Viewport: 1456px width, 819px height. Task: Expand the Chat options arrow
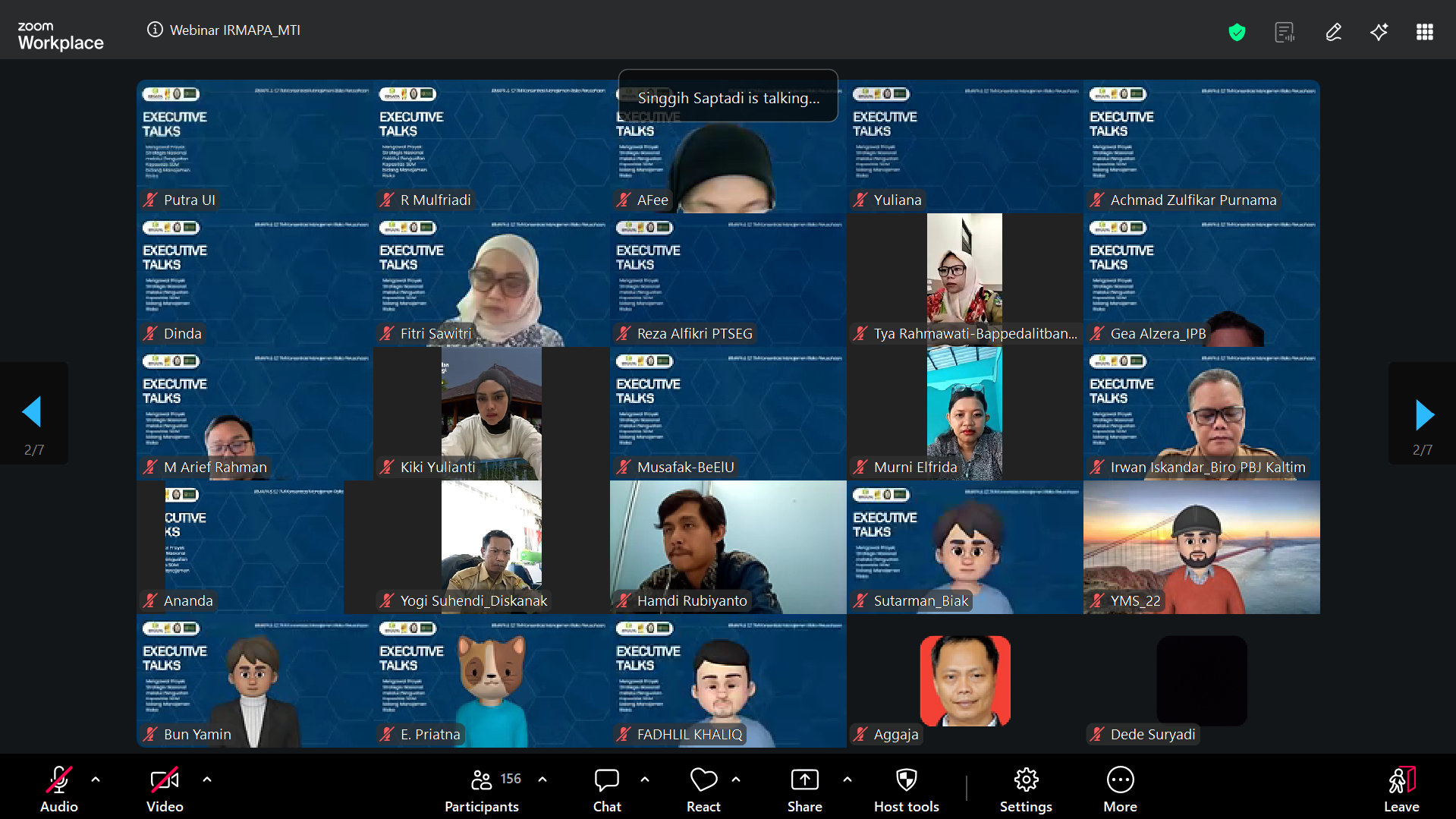click(645, 780)
